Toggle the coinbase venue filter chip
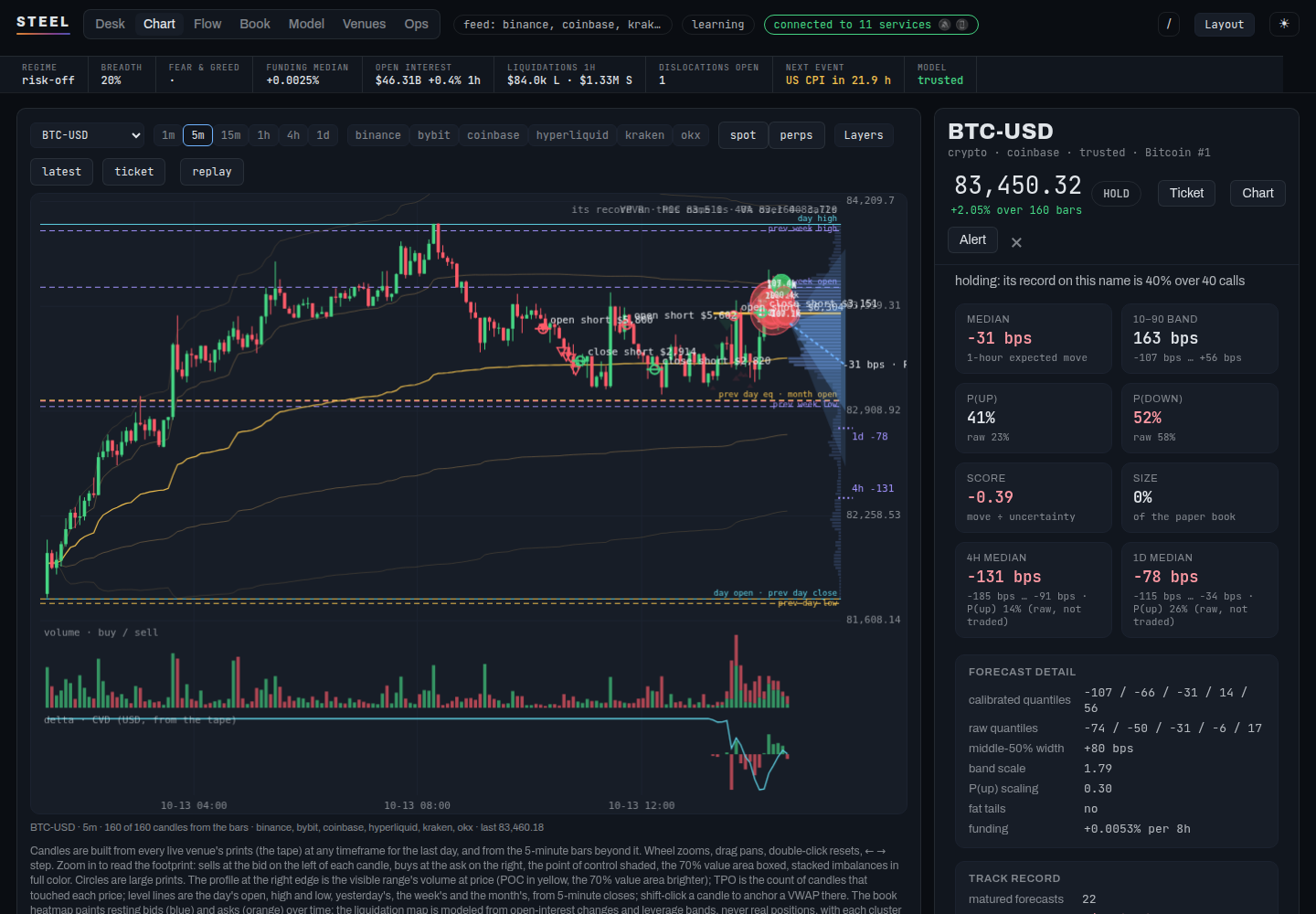This screenshot has width=1316, height=914. point(493,135)
